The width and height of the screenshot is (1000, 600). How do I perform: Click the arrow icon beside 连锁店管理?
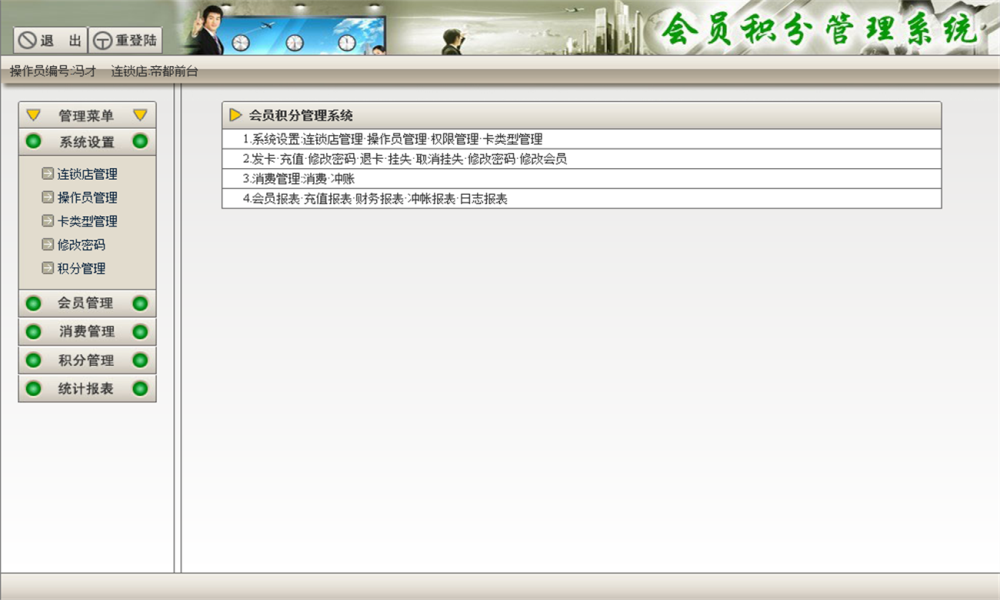click(47, 173)
